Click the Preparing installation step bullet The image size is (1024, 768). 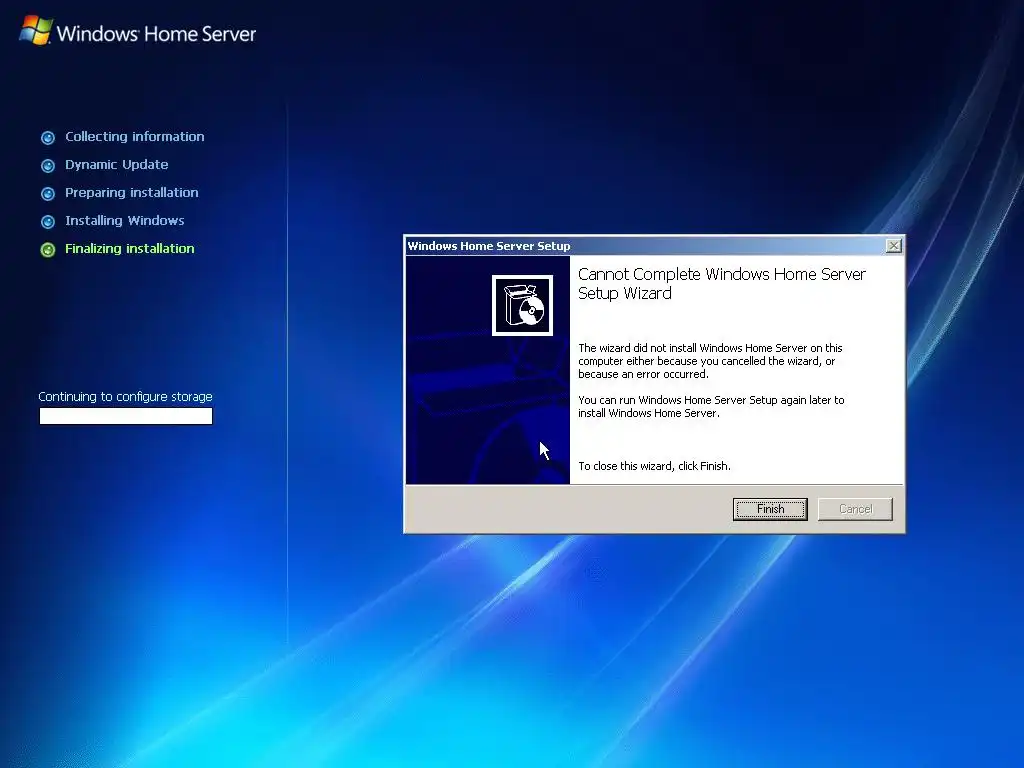48,193
